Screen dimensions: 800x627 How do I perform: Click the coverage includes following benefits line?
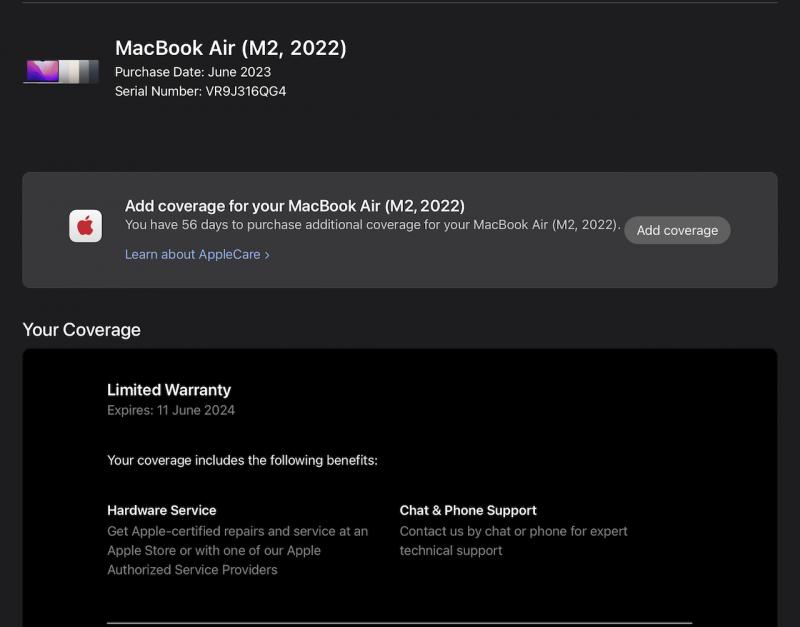(242, 461)
